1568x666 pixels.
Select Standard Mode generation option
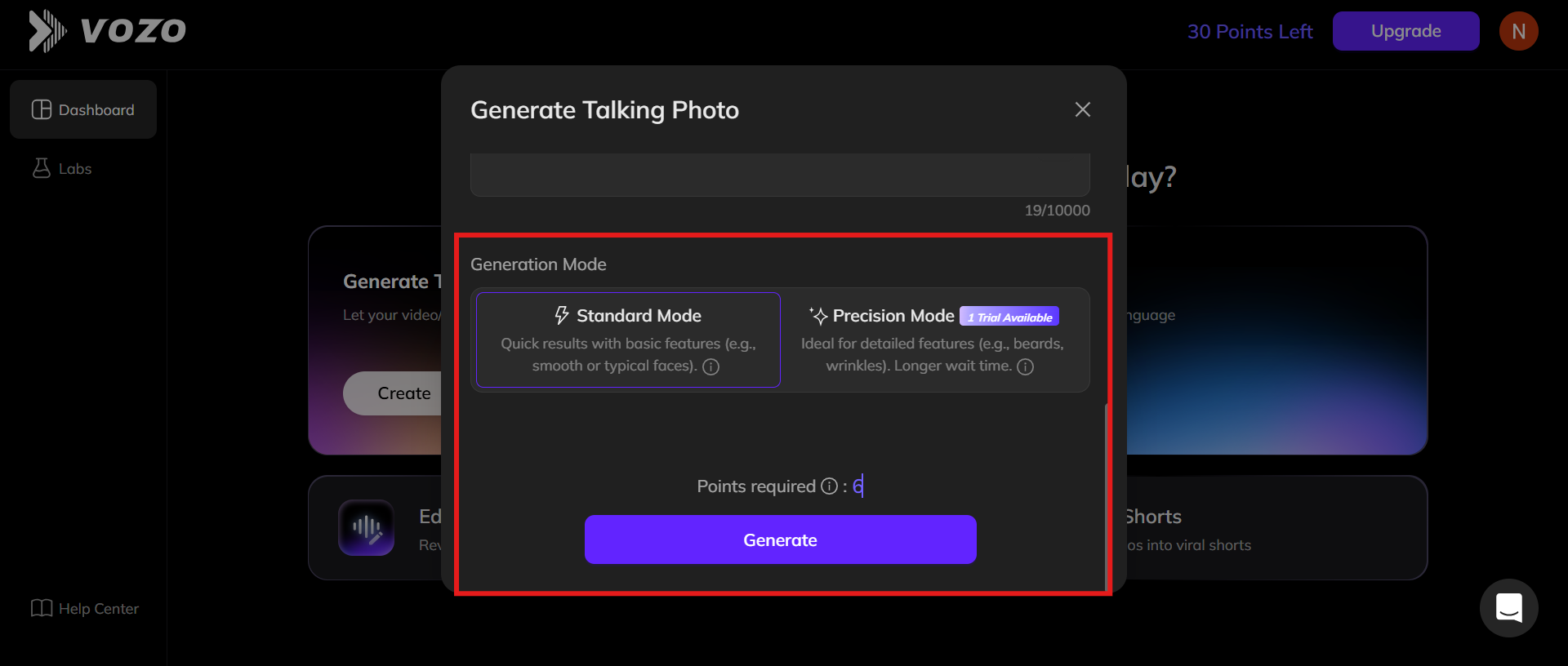[x=628, y=339]
